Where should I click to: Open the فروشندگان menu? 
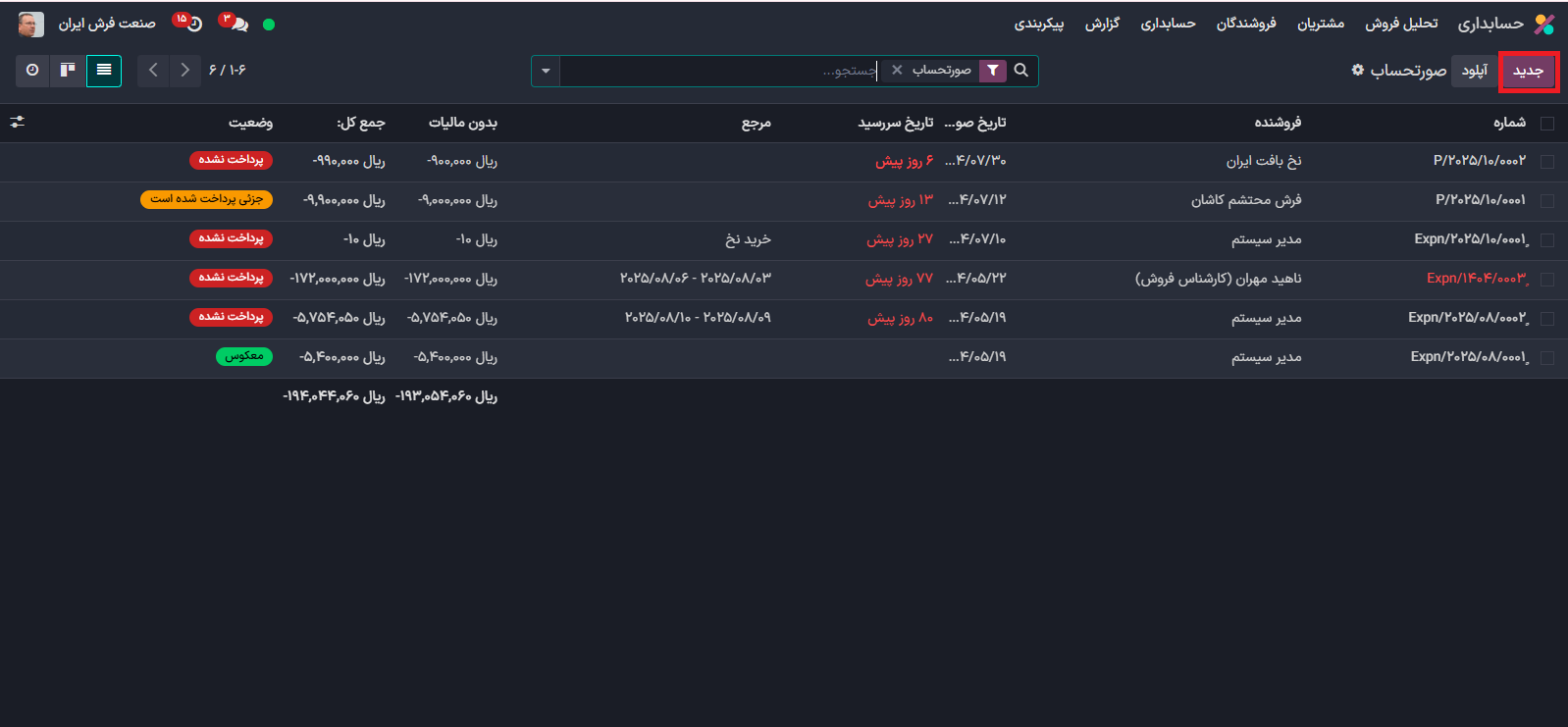click(x=1246, y=24)
